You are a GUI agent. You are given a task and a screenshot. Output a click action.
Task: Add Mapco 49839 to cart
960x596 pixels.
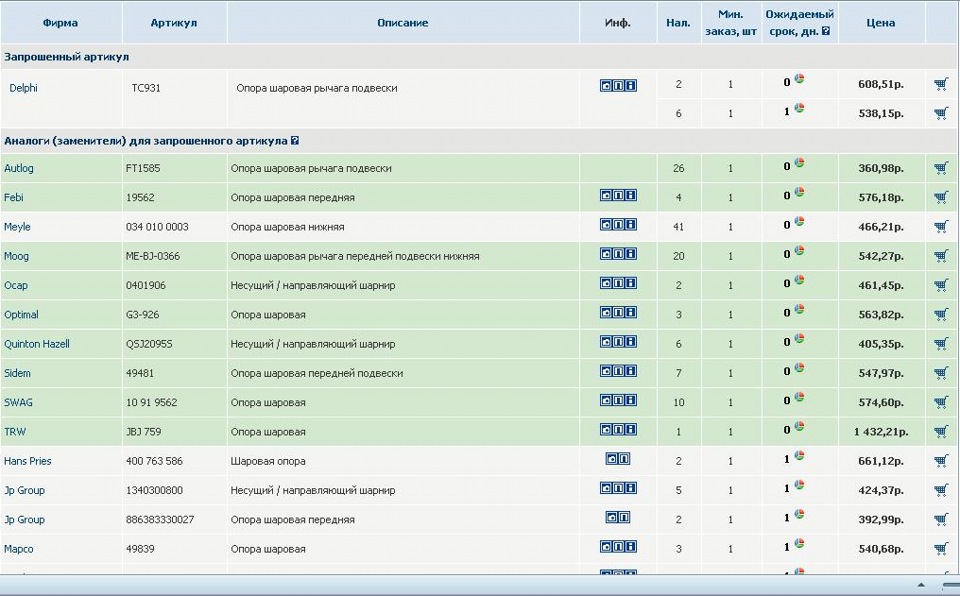click(x=941, y=549)
